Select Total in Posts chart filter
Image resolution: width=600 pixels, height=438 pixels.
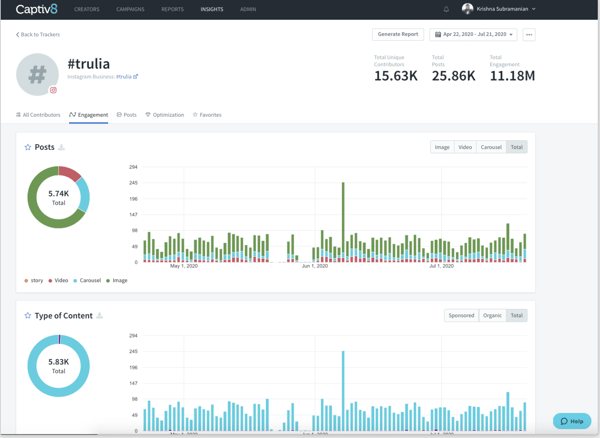pos(517,147)
